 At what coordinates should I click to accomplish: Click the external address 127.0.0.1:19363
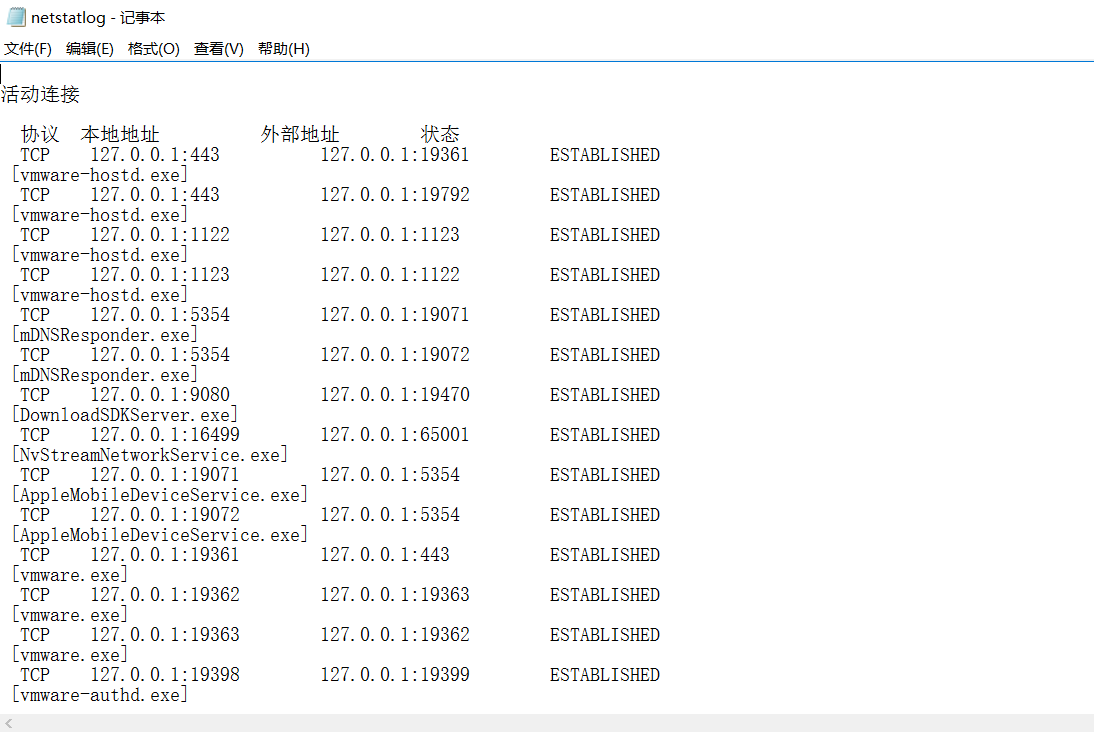pos(395,595)
